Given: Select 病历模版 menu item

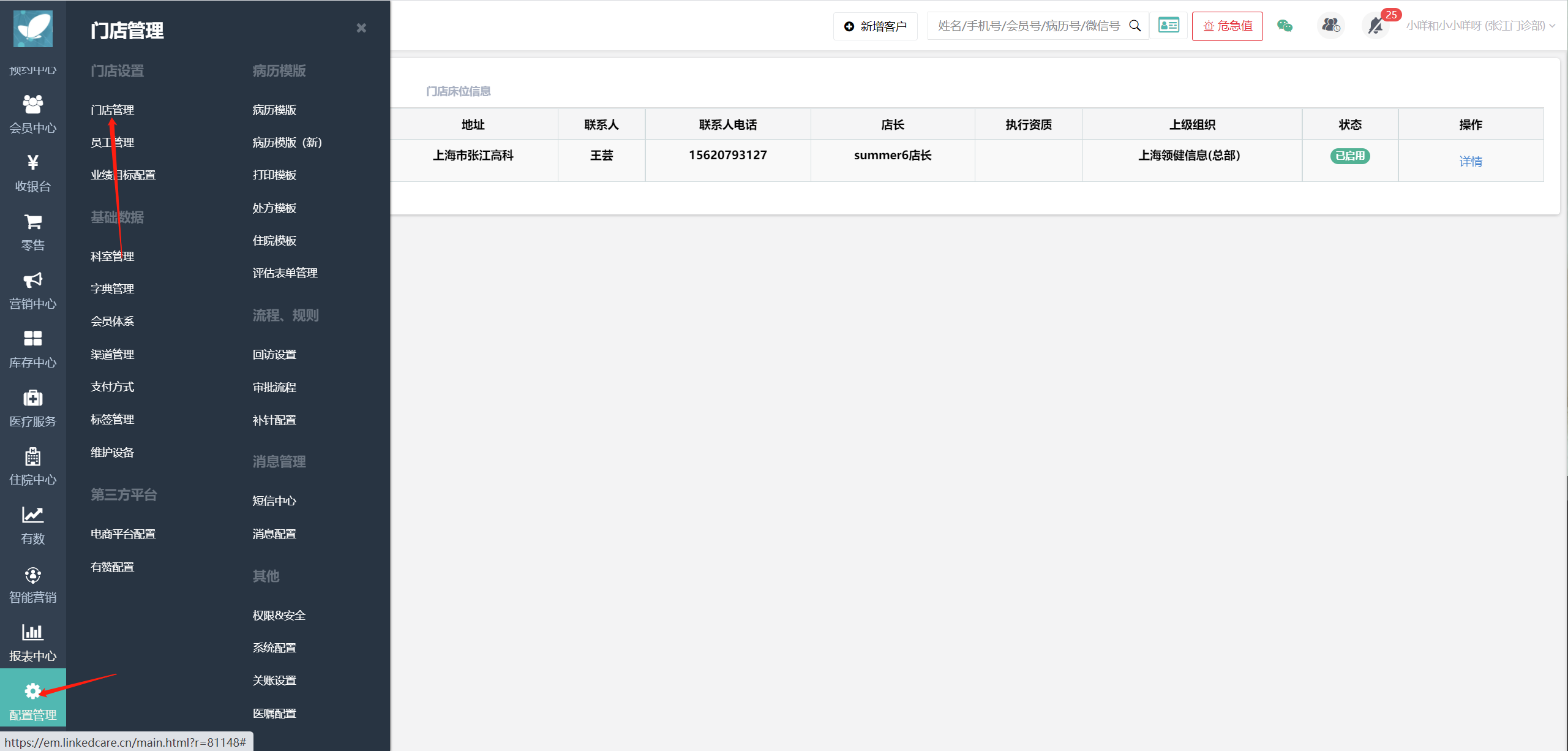Looking at the screenshot, I should (x=274, y=110).
